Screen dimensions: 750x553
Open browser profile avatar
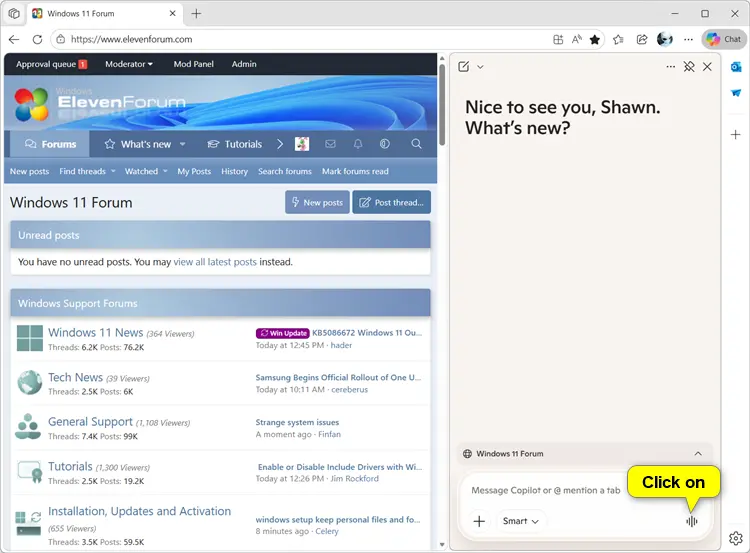pyautogui.click(x=665, y=39)
